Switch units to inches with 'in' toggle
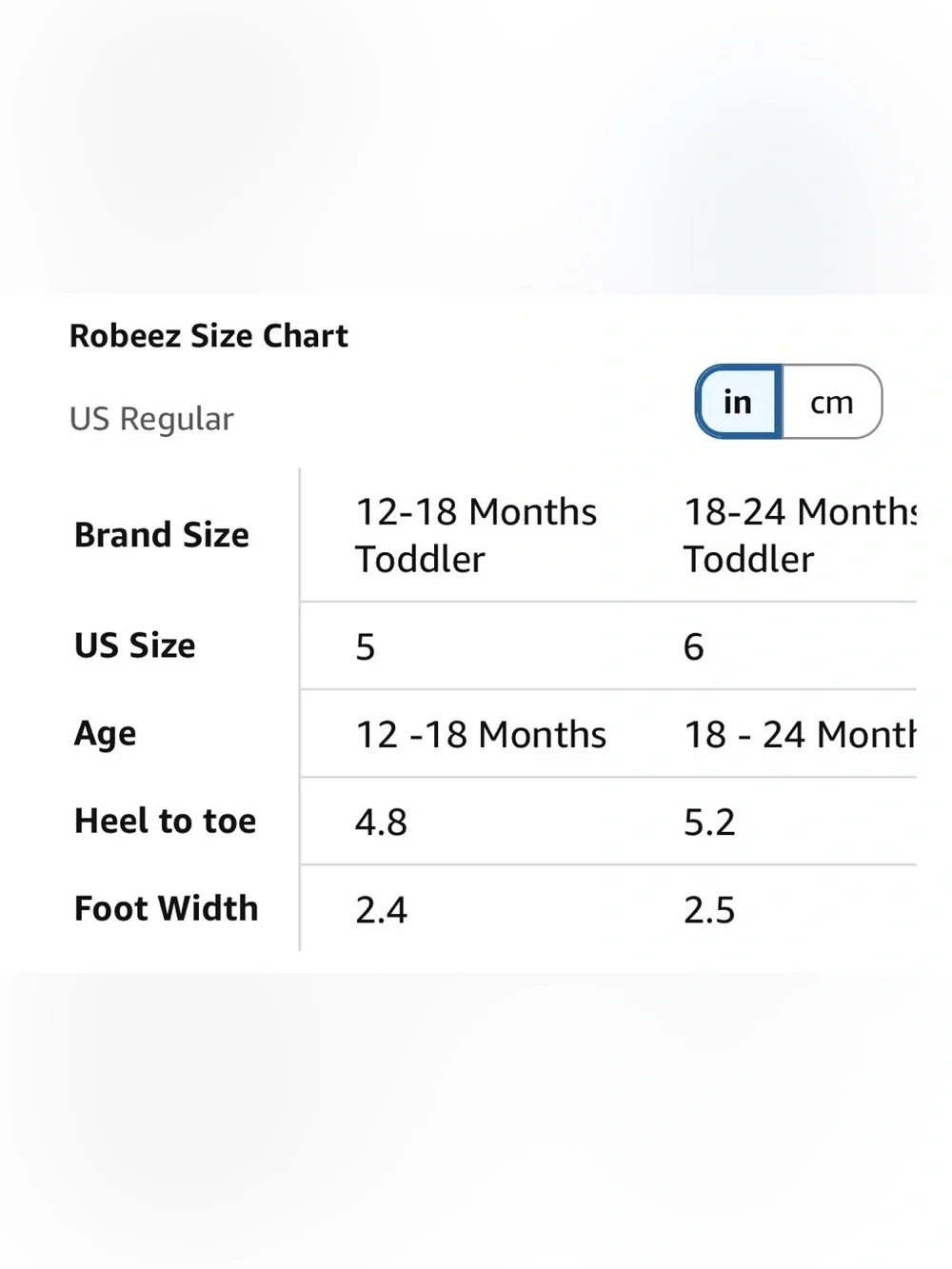 click(x=739, y=402)
